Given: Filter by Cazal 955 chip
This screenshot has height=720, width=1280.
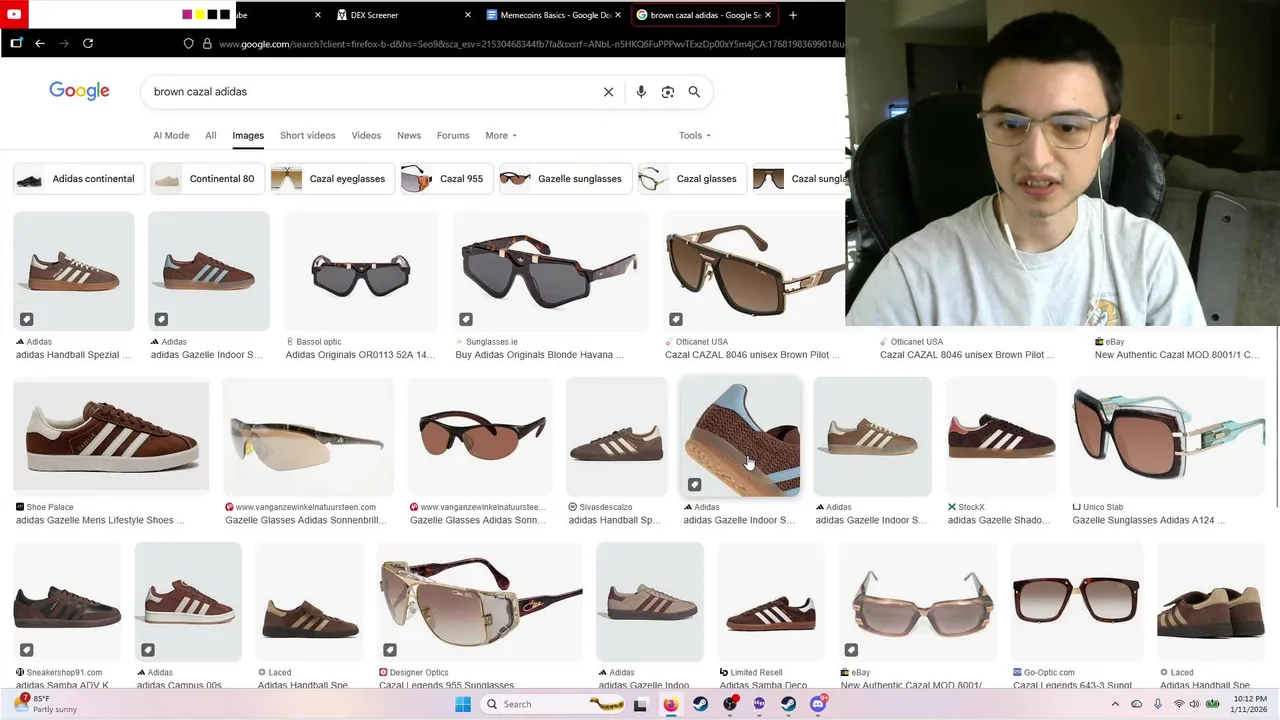Looking at the screenshot, I should point(447,179).
